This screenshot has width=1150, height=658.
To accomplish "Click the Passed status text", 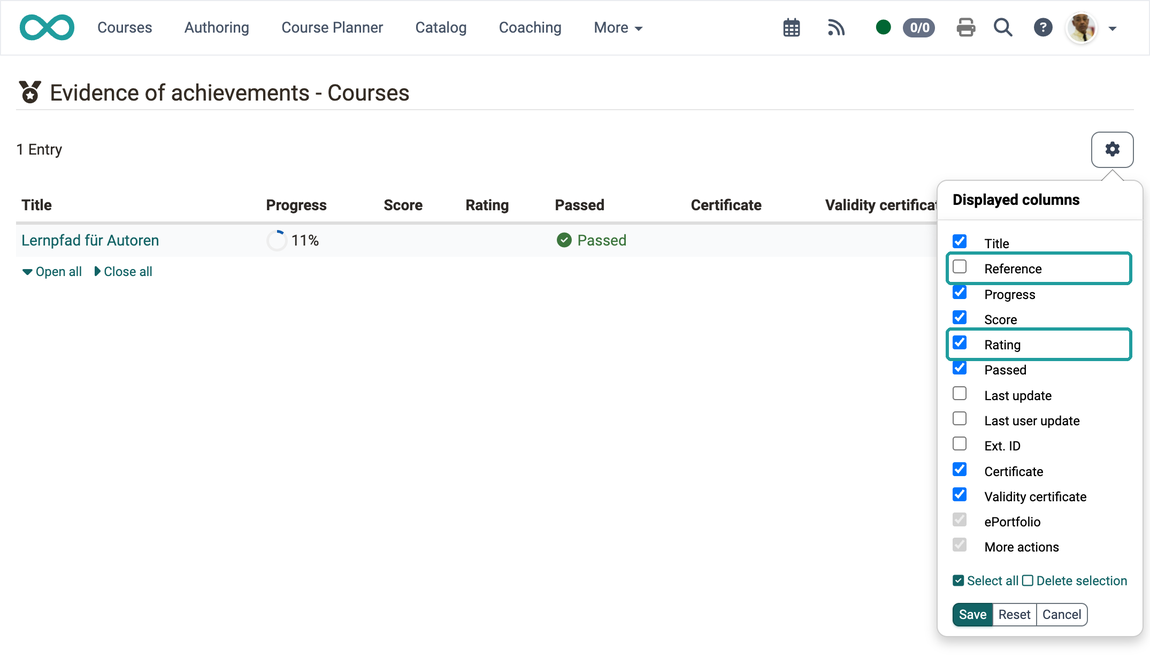I will (601, 240).
